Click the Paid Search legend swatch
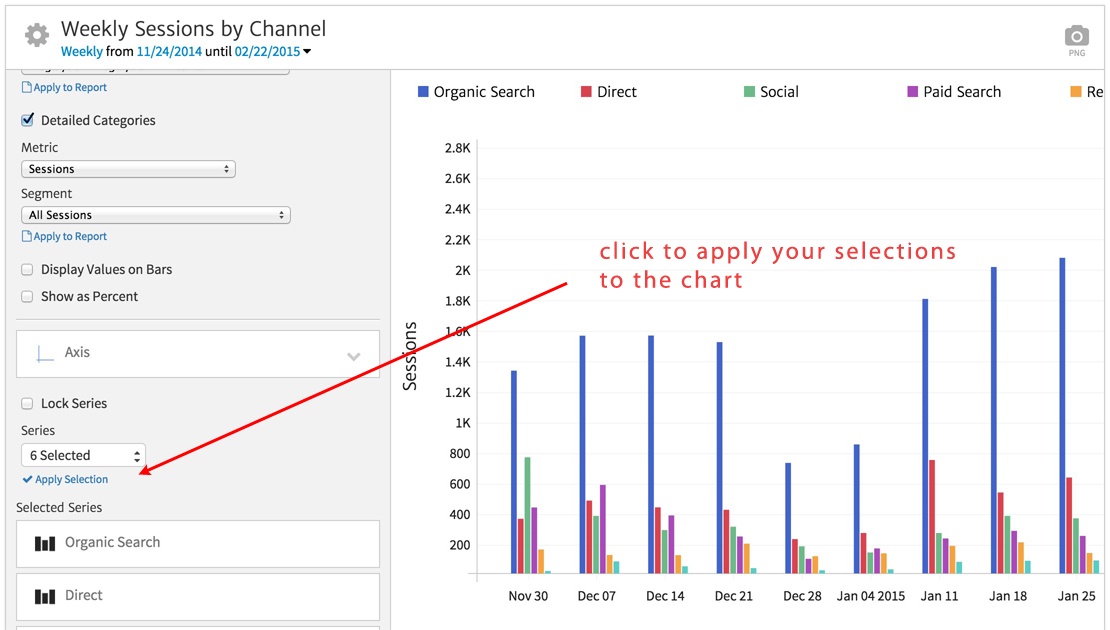 click(912, 92)
